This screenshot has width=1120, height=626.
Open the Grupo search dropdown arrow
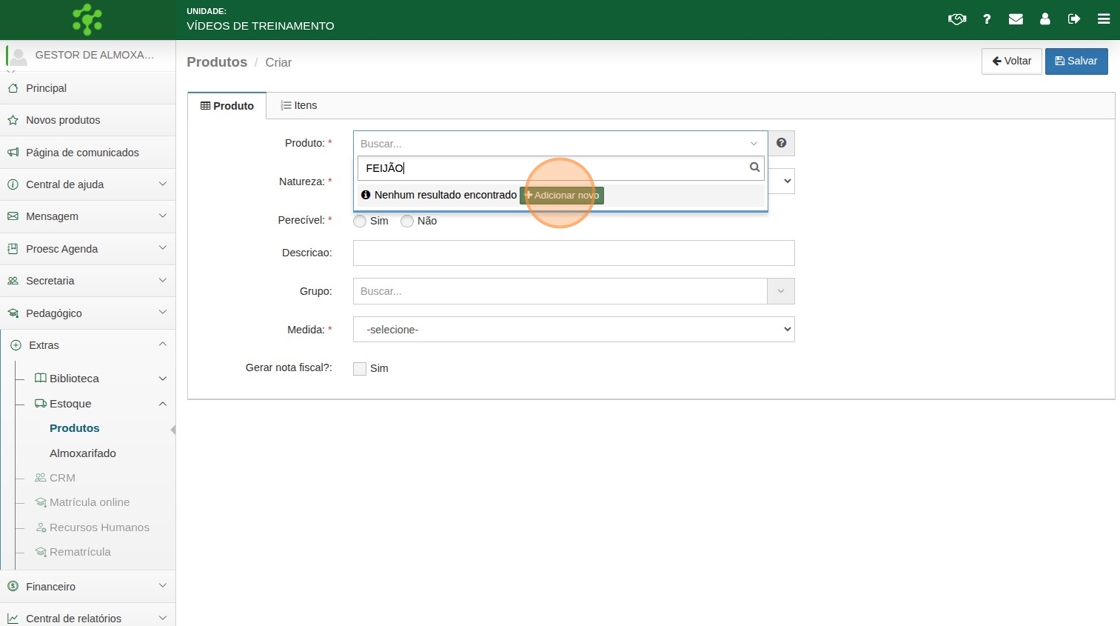coord(780,291)
